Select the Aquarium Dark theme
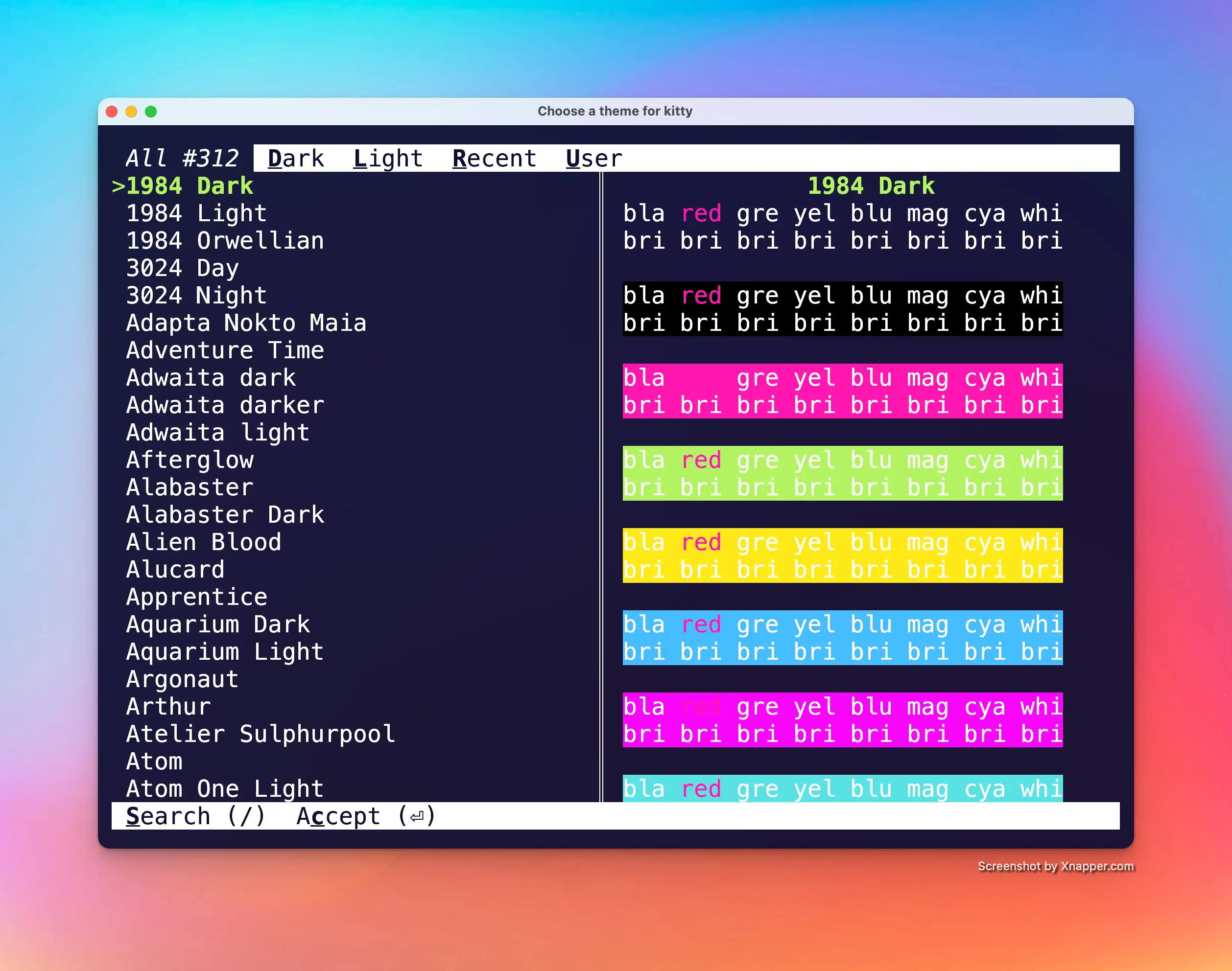The width and height of the screenshot is (1232, 971). (x=218, y=624)
